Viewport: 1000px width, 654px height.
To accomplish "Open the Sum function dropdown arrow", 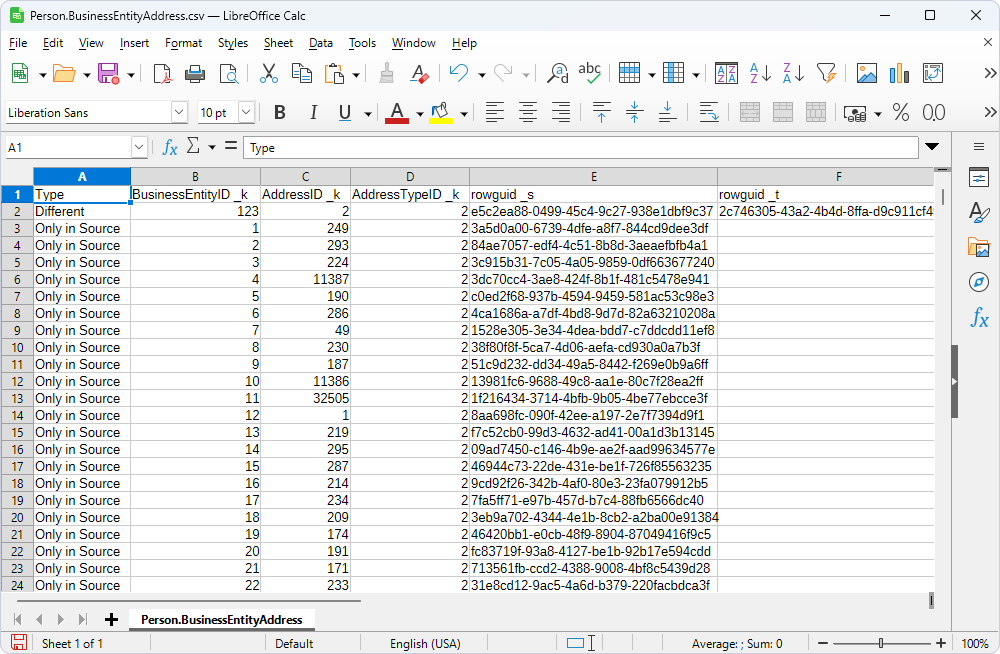I will click(212, 147).
